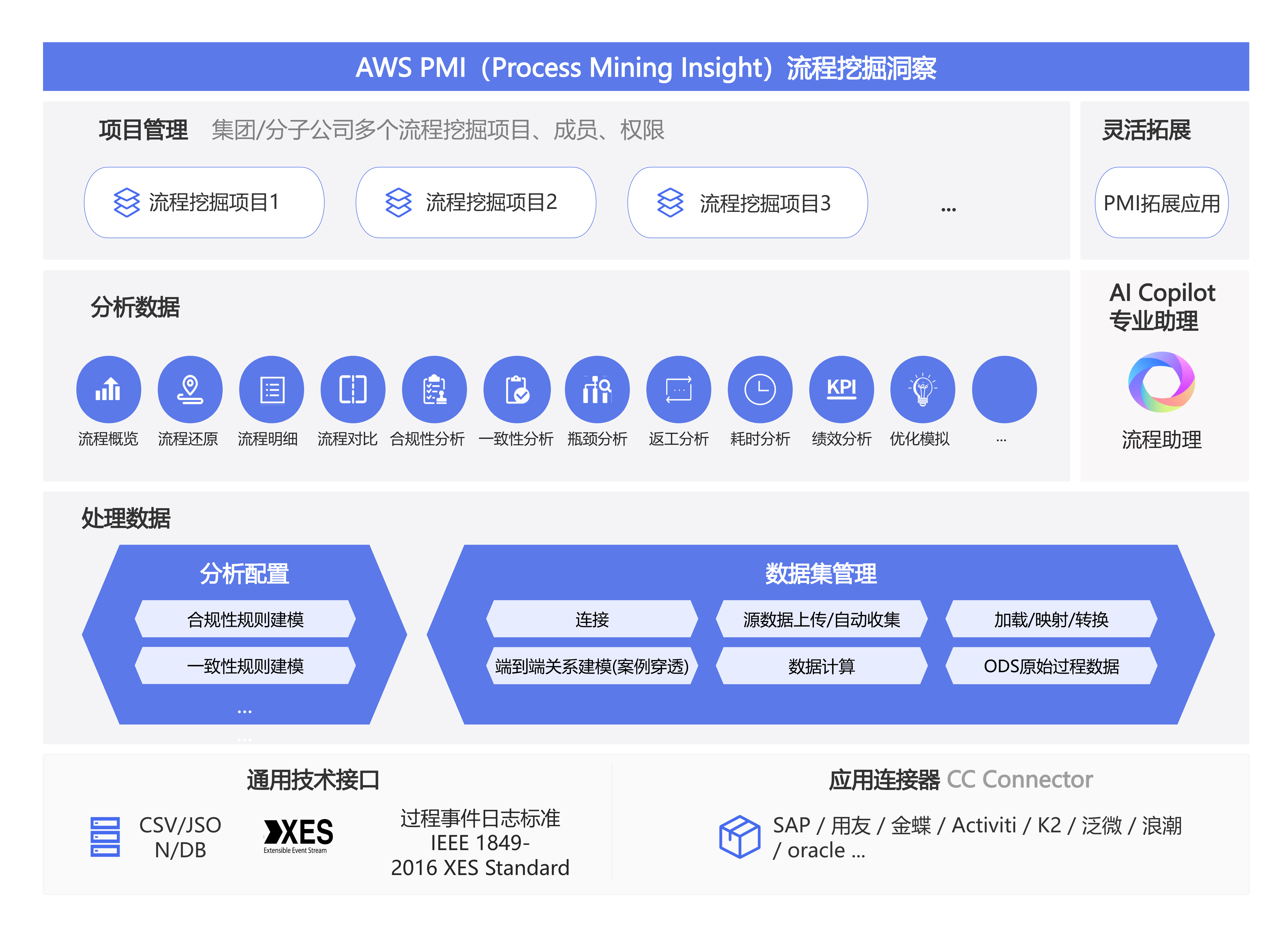Viewport: 1288px width, 931px height.
Task: Click the 加载/映射/转换 button
Action: click(x=1051, y=619)
